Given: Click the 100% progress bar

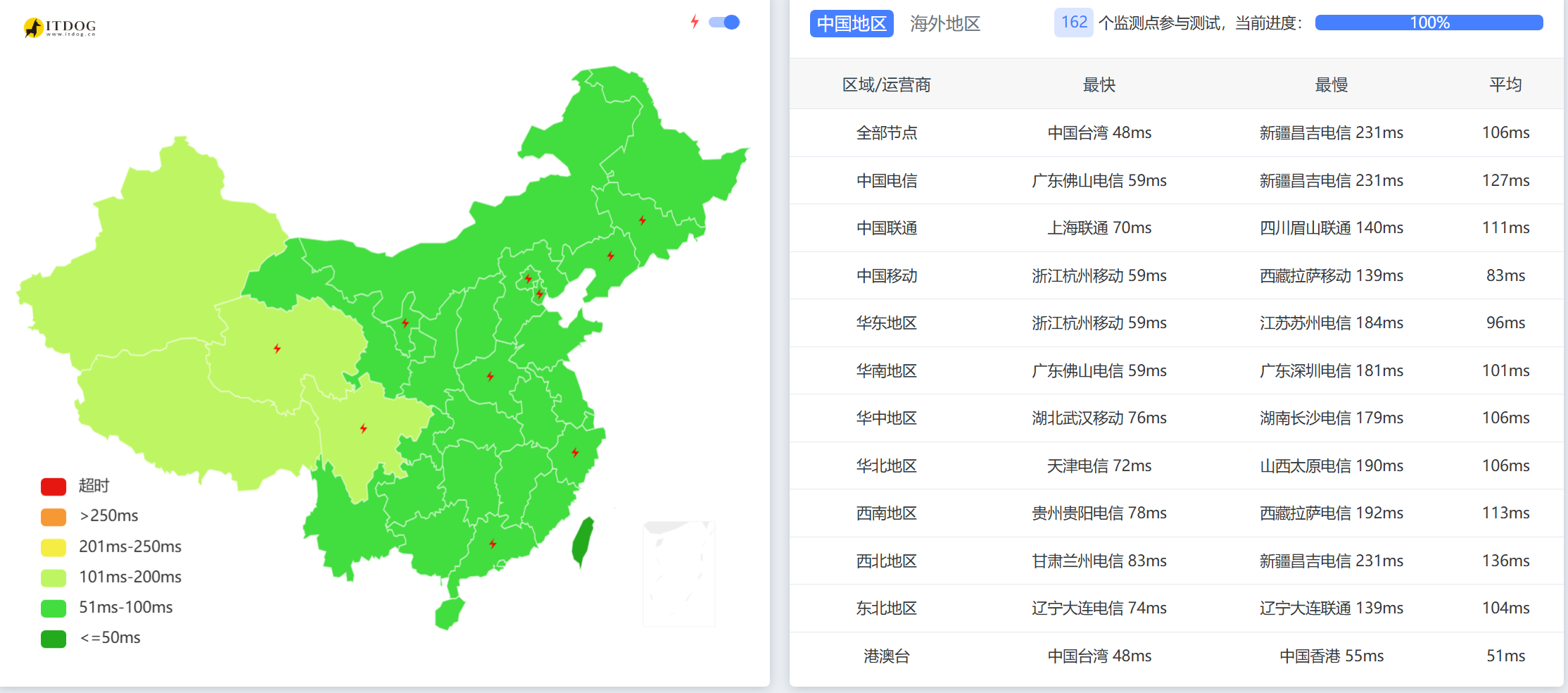Looking at the screenshot, I should [x=1428, y=22].
